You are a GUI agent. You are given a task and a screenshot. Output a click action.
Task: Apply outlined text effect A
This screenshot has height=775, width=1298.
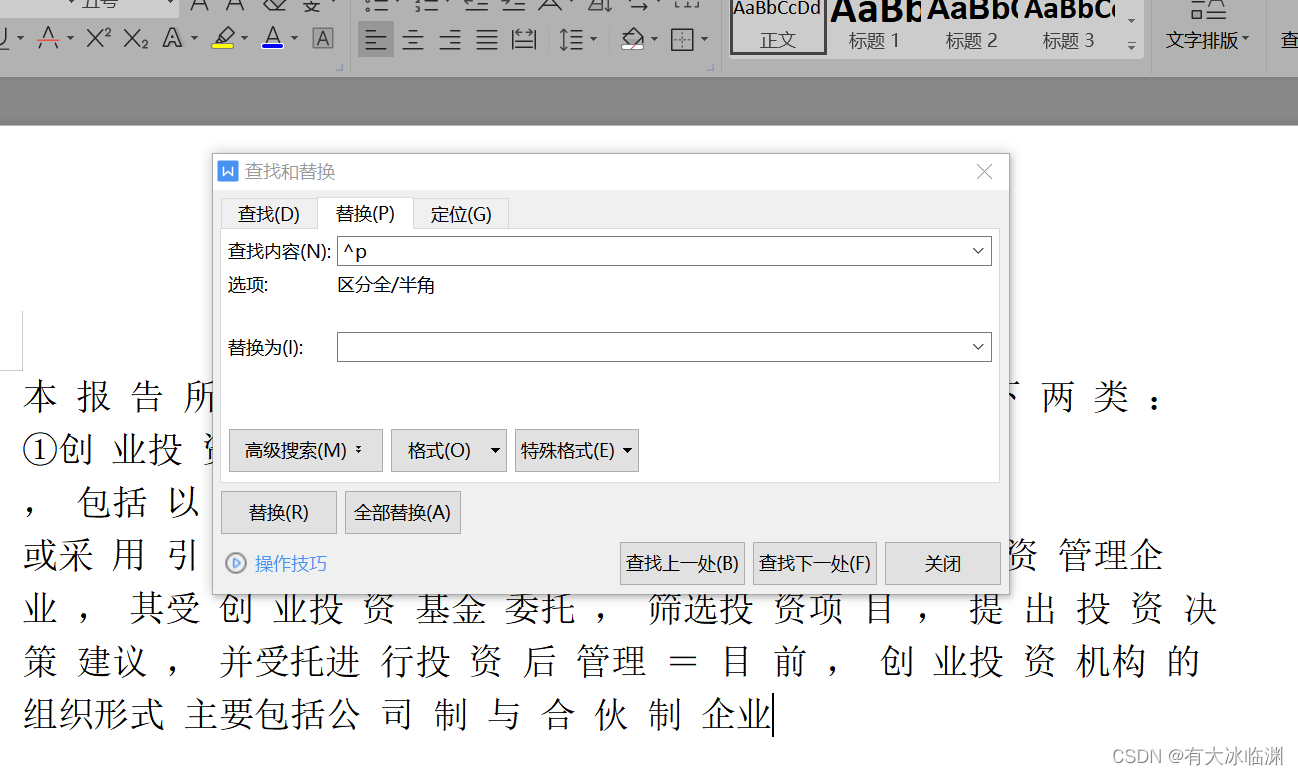tap(172, 39)
